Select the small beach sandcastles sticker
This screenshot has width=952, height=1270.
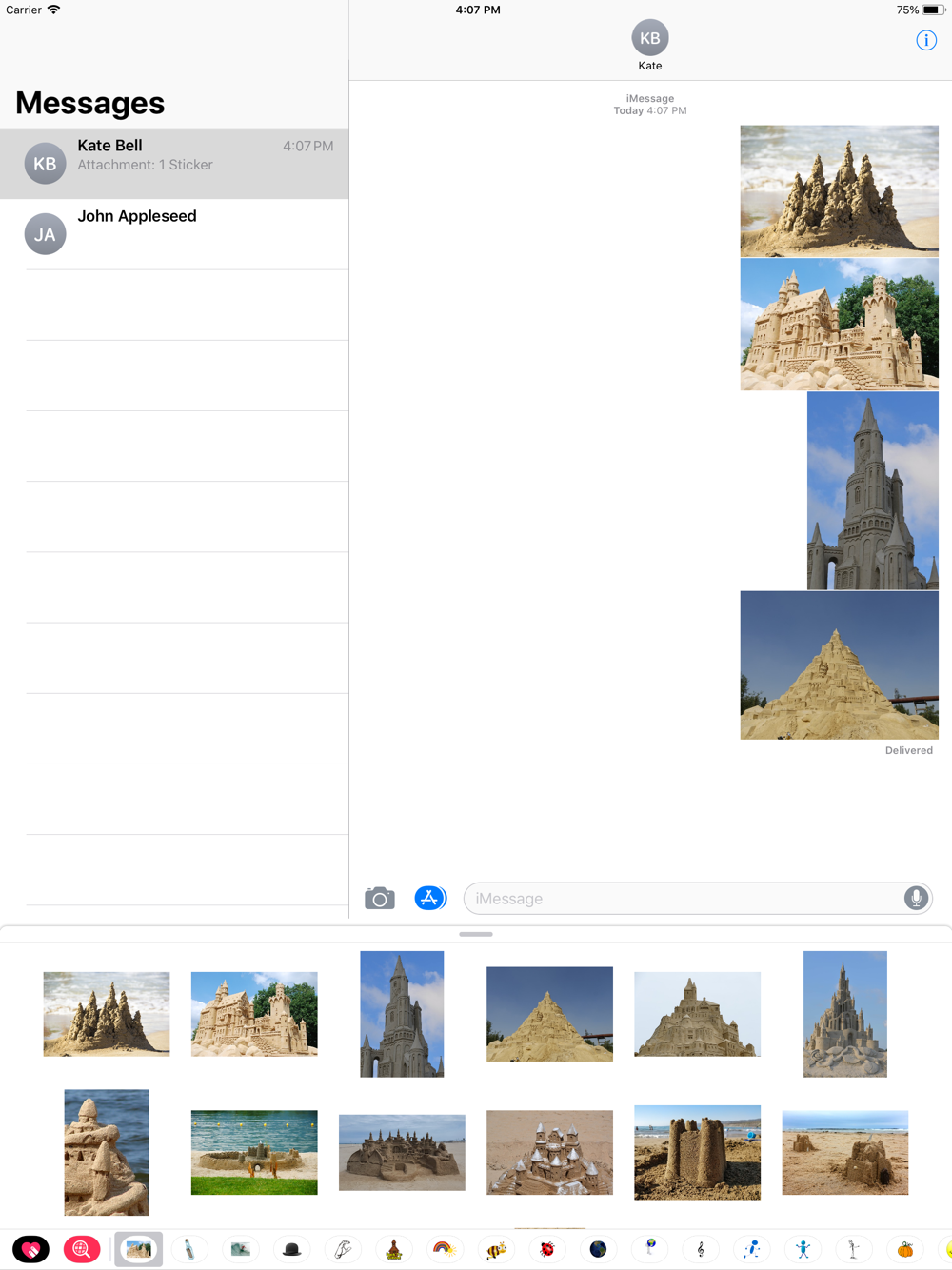(x=845, y=1152)
